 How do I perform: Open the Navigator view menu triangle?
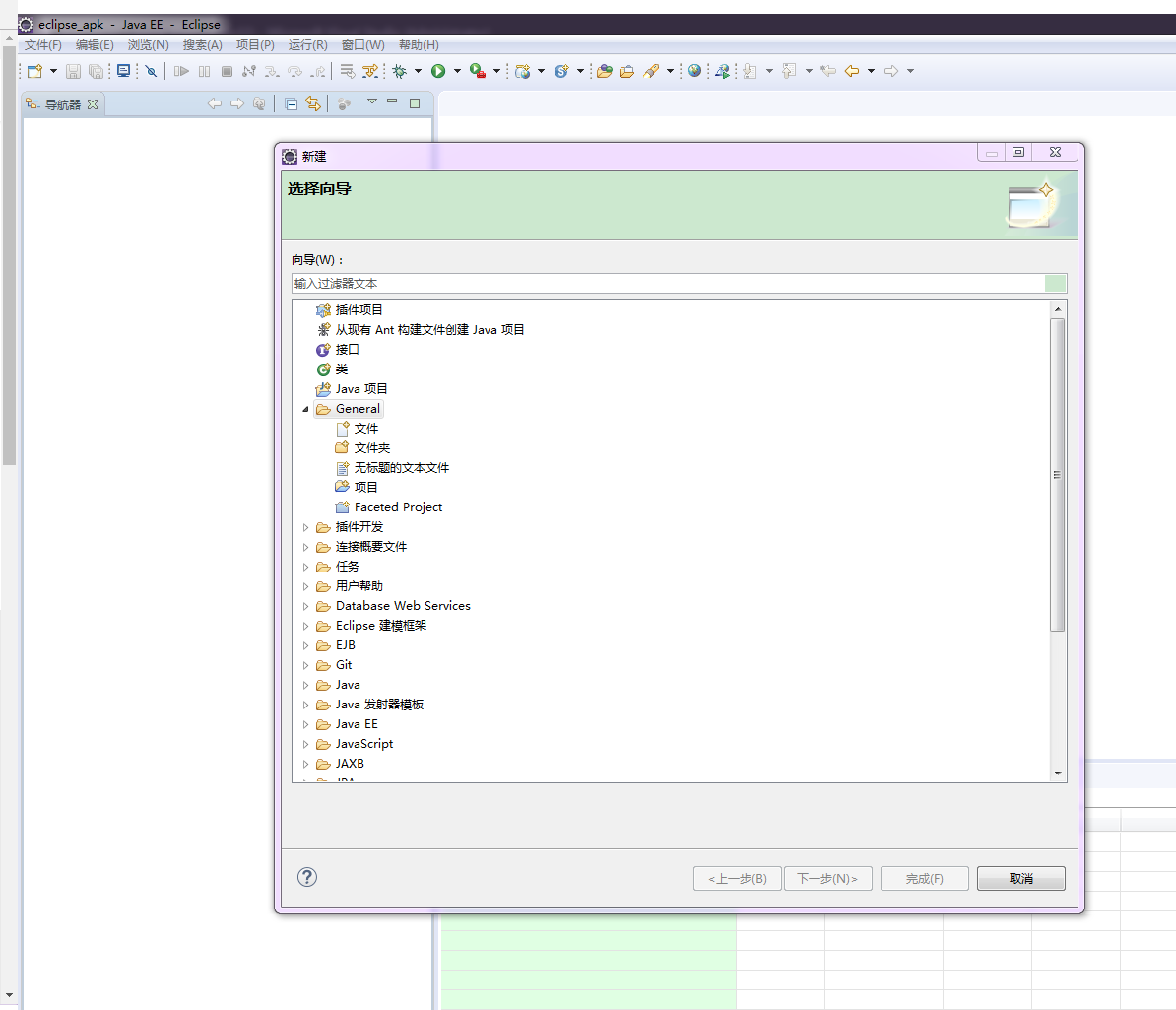(371, 102)
